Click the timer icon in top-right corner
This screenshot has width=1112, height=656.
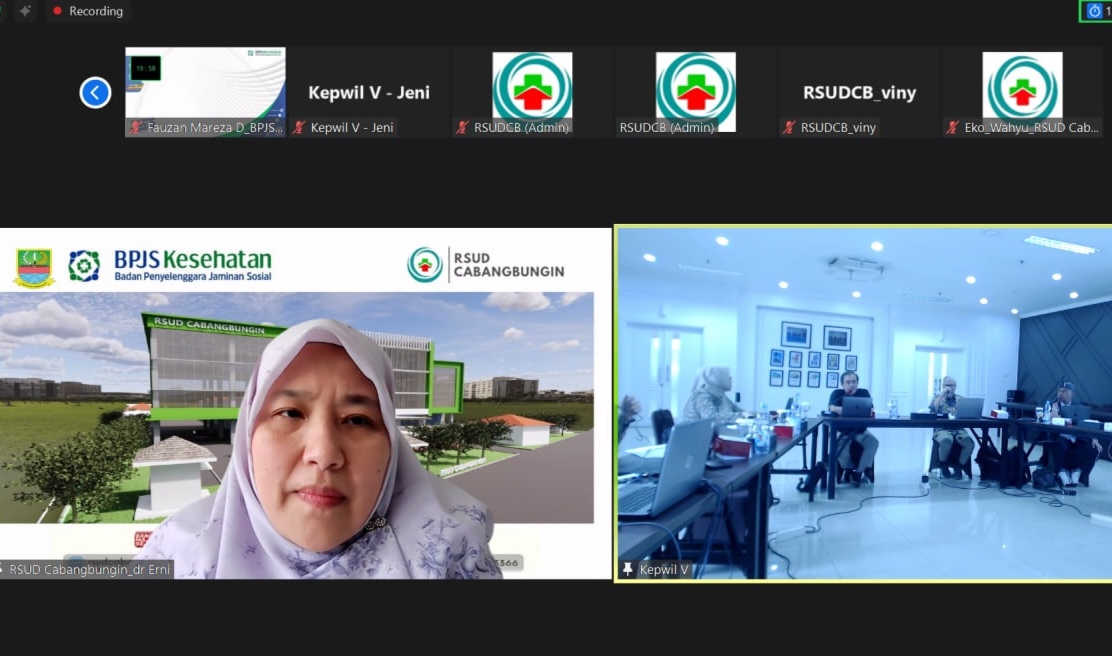(x=1095, y=11)
